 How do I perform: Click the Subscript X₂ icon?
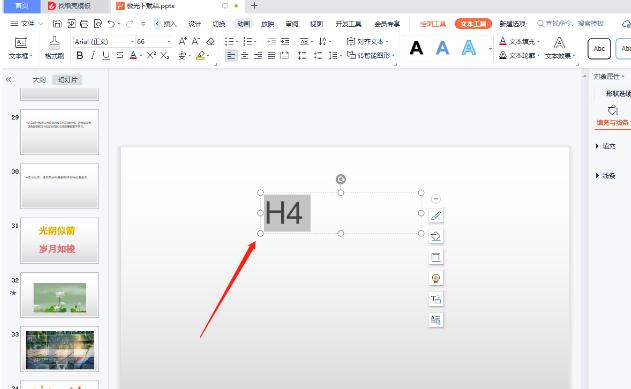[x=165, y=55]
